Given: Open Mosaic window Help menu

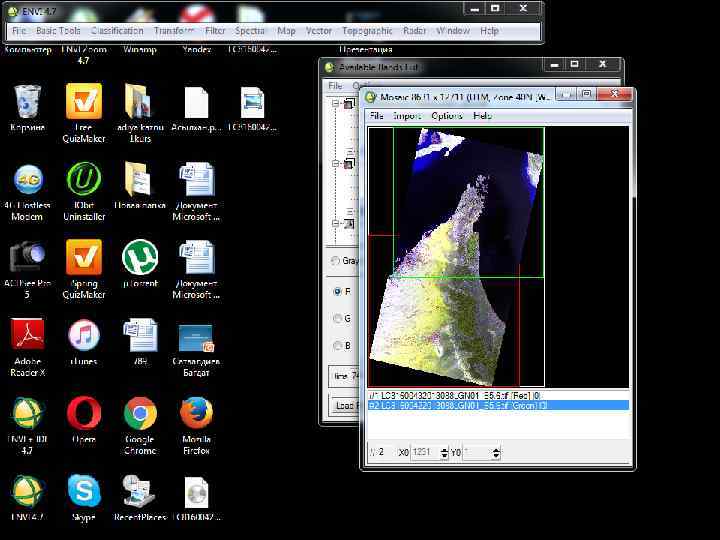Looking at the screenshot, I should 482,116.
